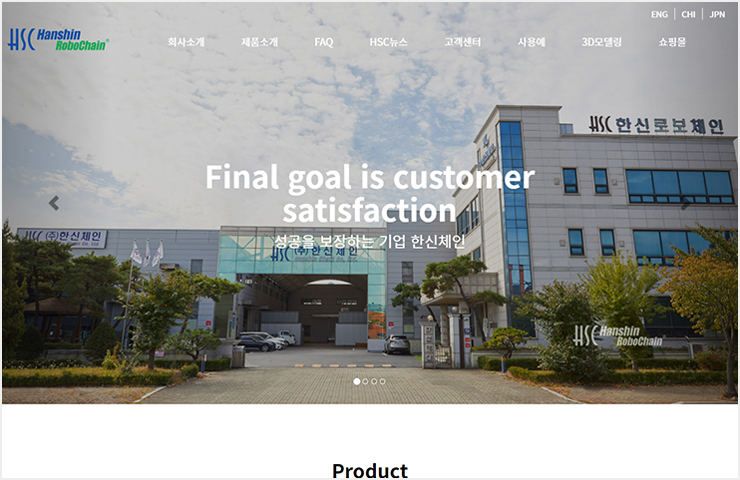This screenshot has height=480, width=740.
Task: Select the third carousel indicator dot
Action: (x=374, y=381)
